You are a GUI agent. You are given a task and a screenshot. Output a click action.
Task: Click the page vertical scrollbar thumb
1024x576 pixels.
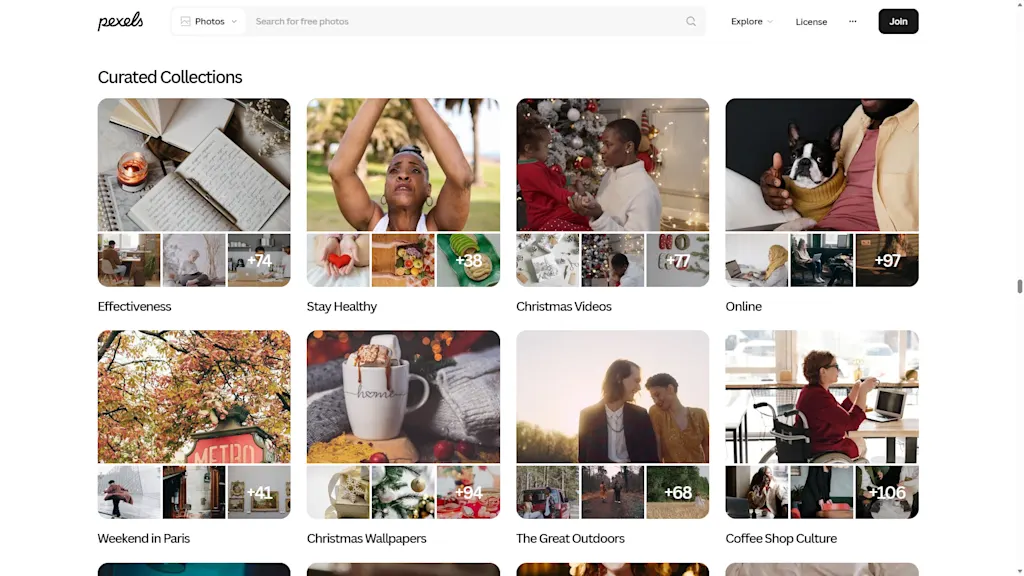1018,287
